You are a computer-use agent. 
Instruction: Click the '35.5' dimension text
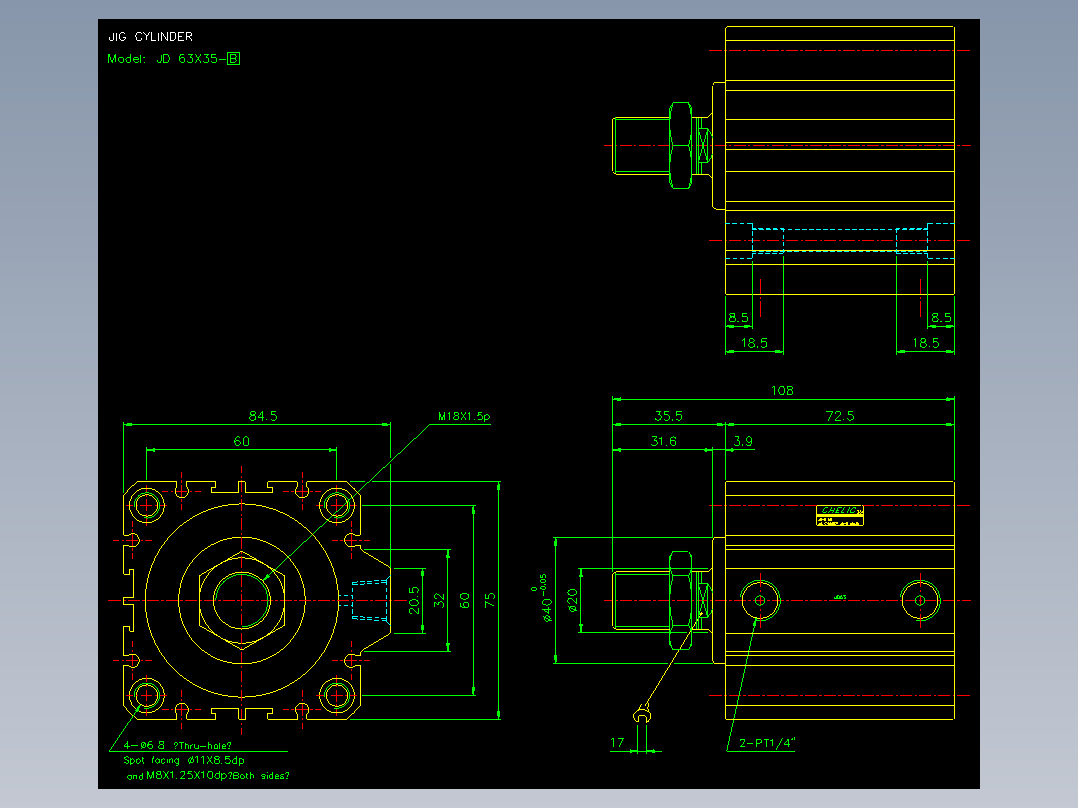coord(668,415)
